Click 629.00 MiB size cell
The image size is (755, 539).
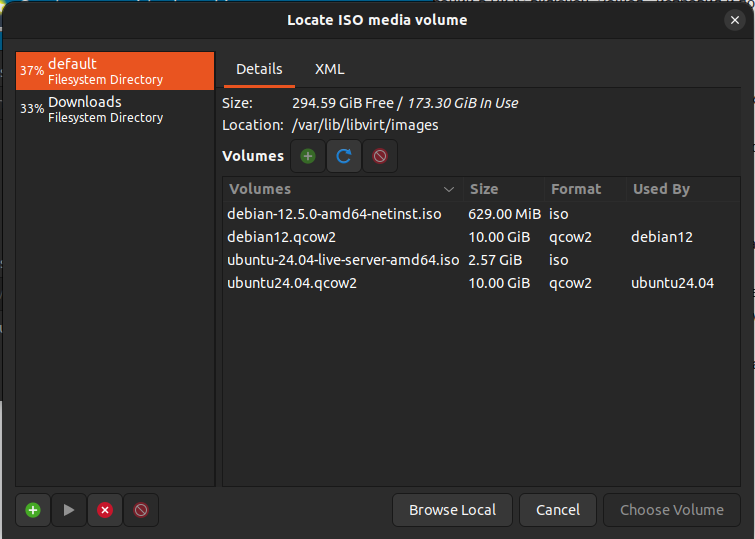coord(505,214)
